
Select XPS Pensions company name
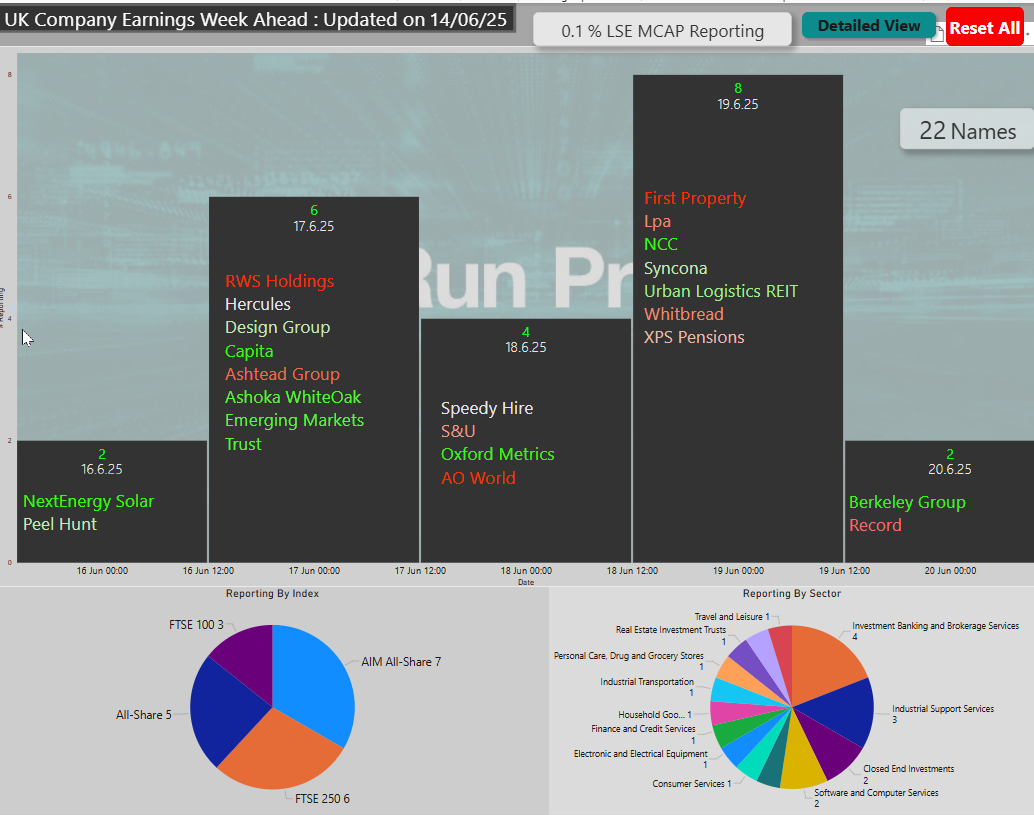(x=694, y=337)
